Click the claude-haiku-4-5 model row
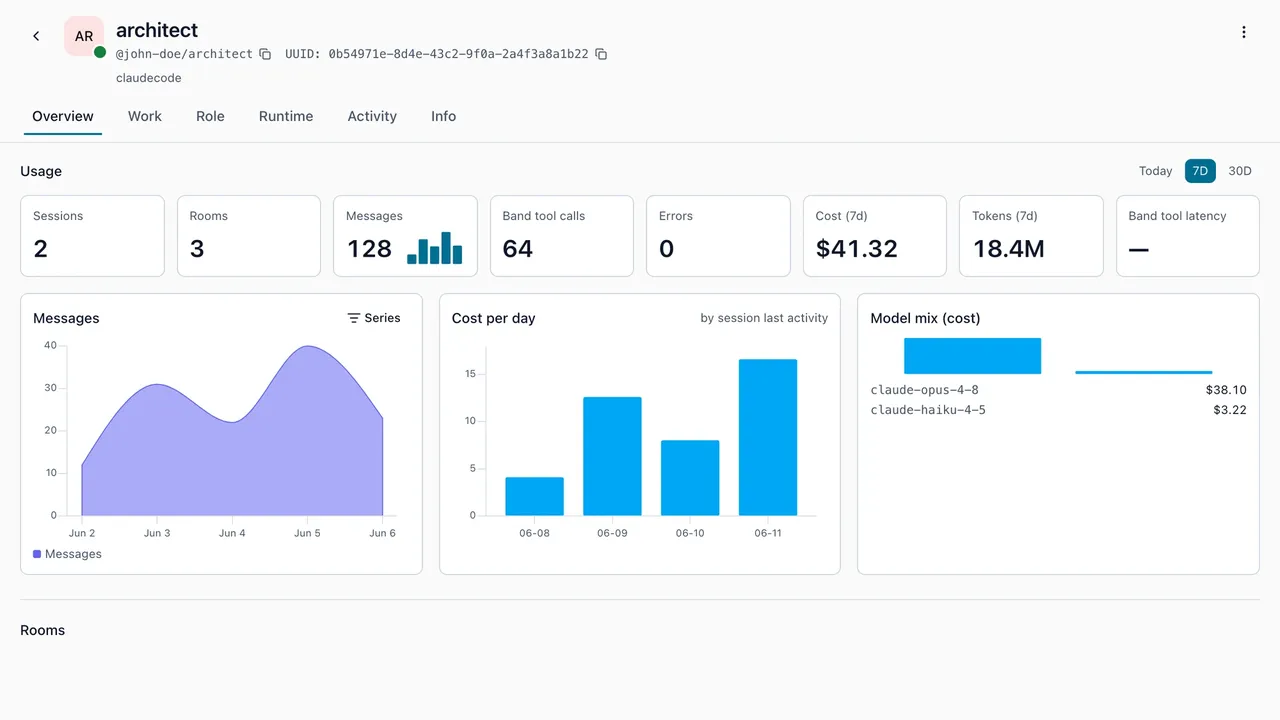The image size is (1280, 720). (x=1058, y=410)
